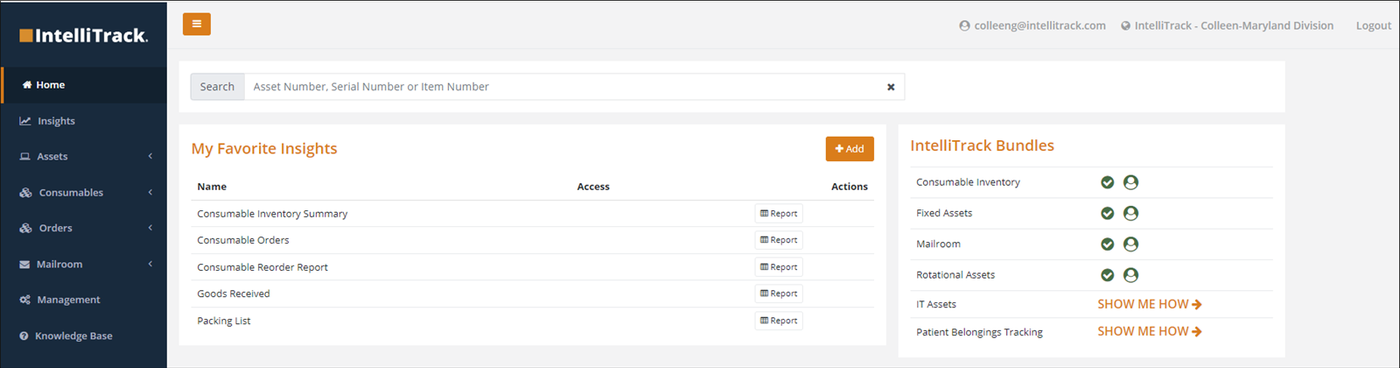Screen dimensions: 1400x368
Task: Log out using the Logout link
Action: point(1373,26)
